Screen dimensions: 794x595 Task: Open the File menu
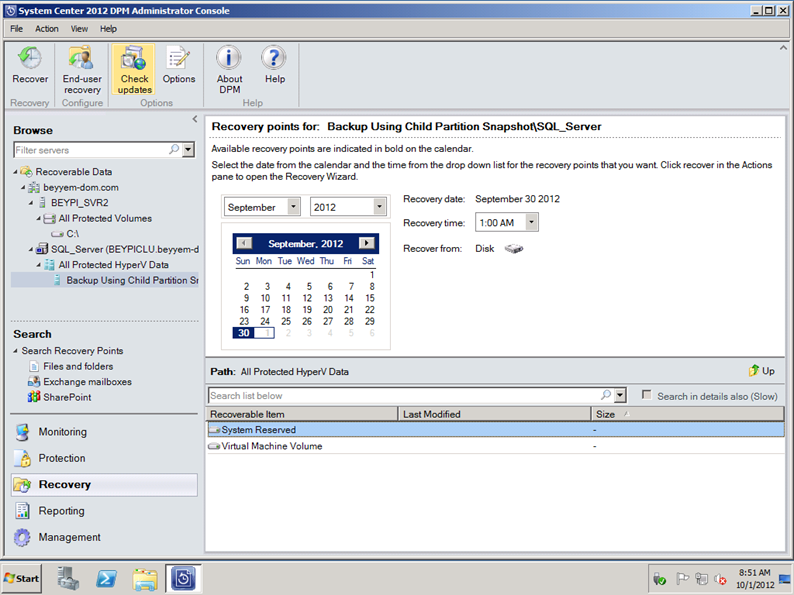(16, 29)
